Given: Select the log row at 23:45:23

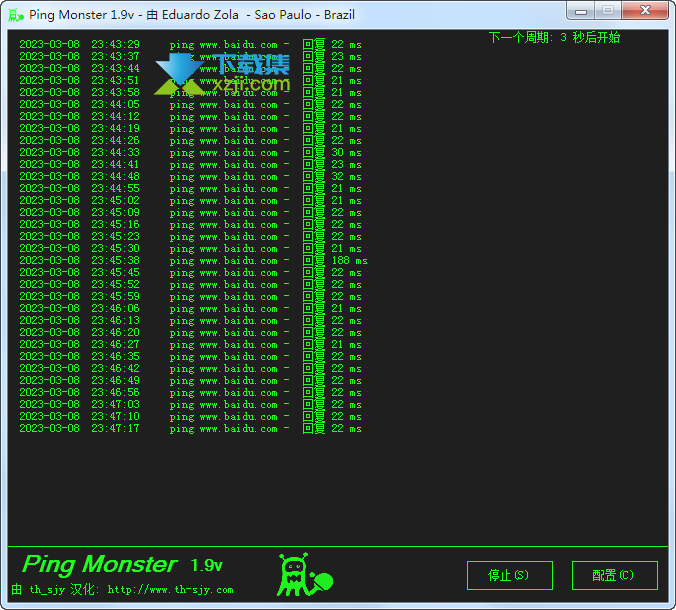Looking at the screenshot, I should click(190, 237).
